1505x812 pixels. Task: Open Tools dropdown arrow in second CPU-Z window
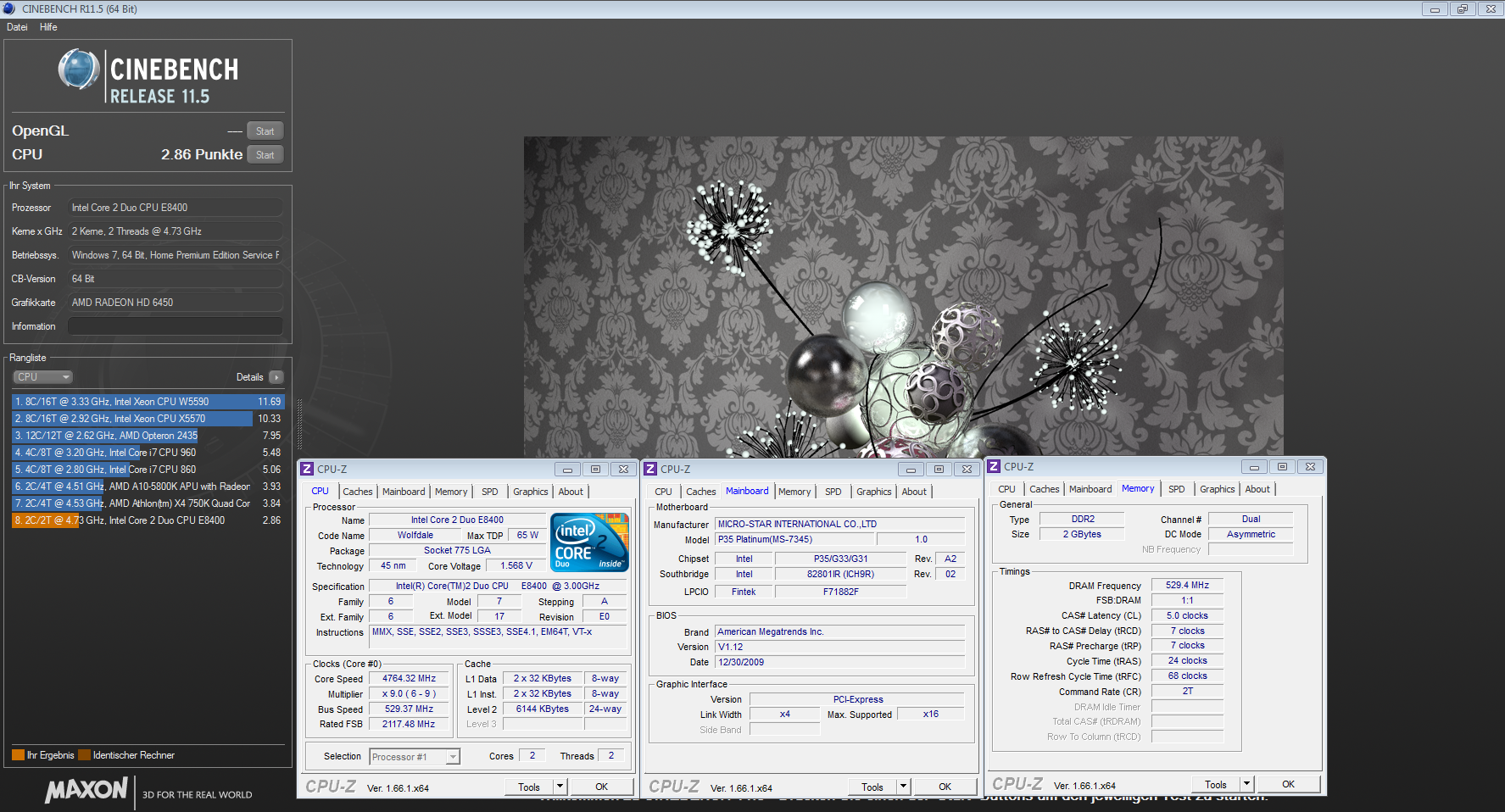(x=903, y=787)
